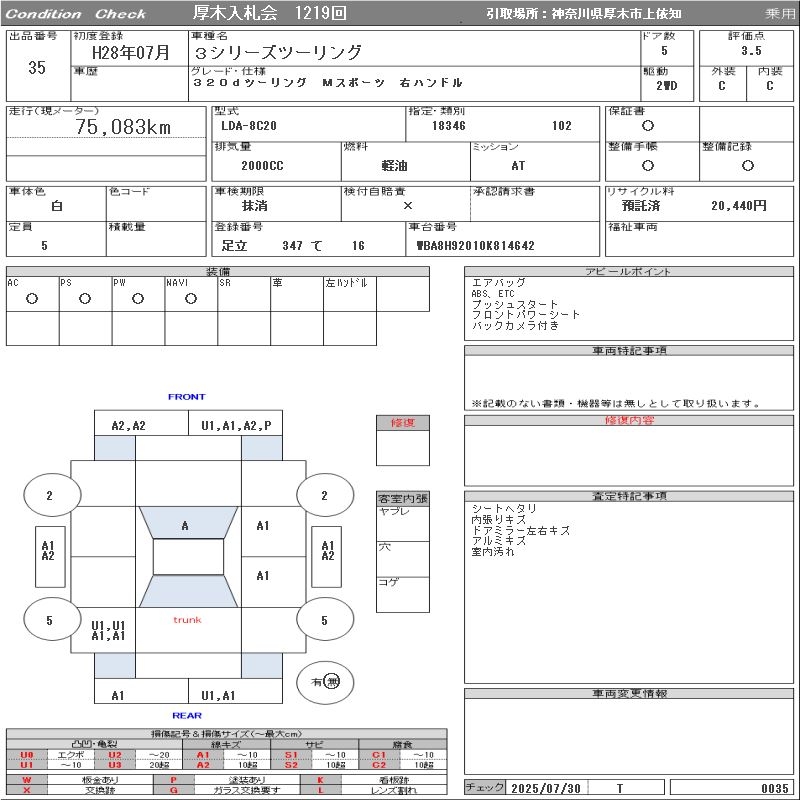Click the recycle fee 20,440円
The image size is (800, 800).
(x=738, y=206)
